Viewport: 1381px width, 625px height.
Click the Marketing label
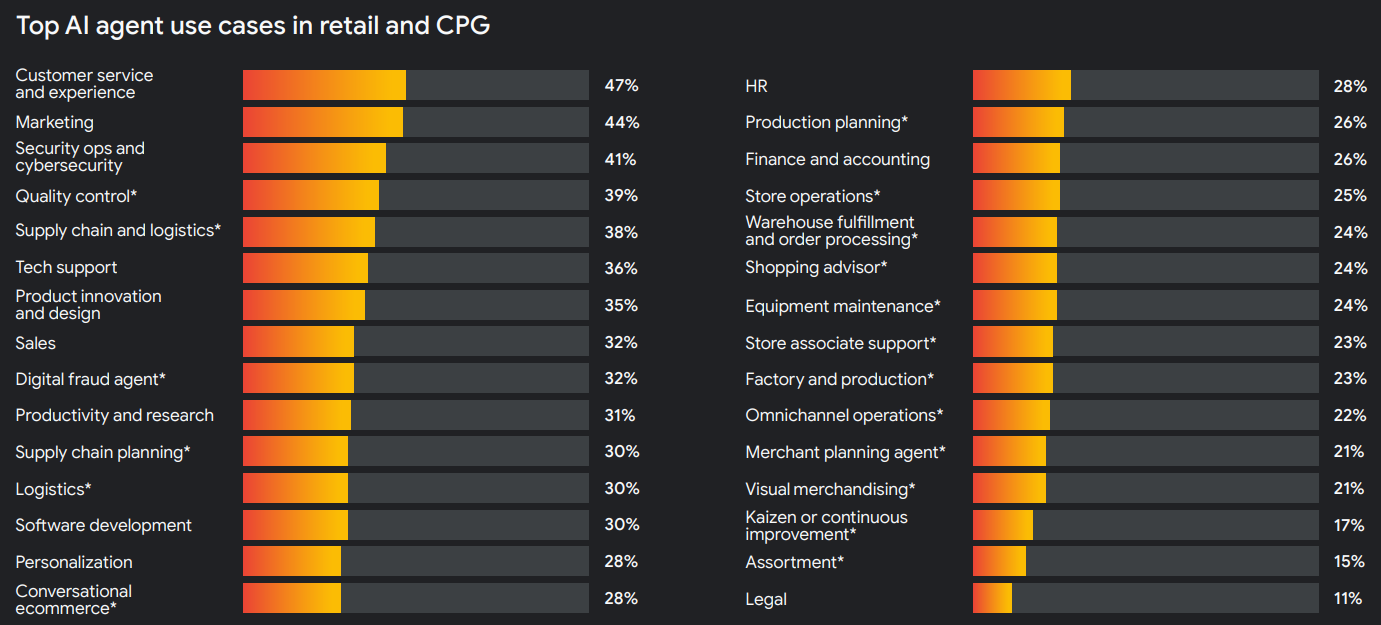[55, 122]
